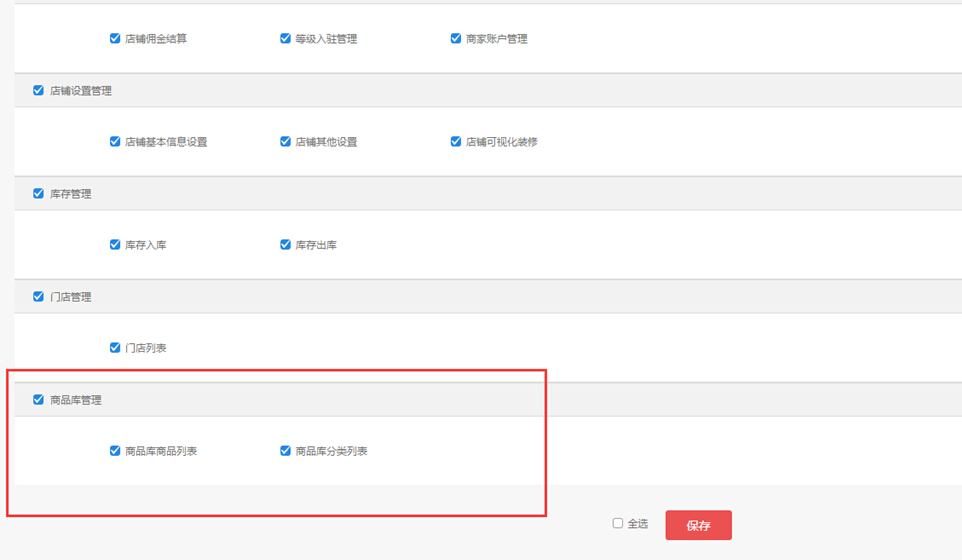Toggle the 店铺设置管理 group checkbox
962x560 pixels.
[x=39, y=90]
